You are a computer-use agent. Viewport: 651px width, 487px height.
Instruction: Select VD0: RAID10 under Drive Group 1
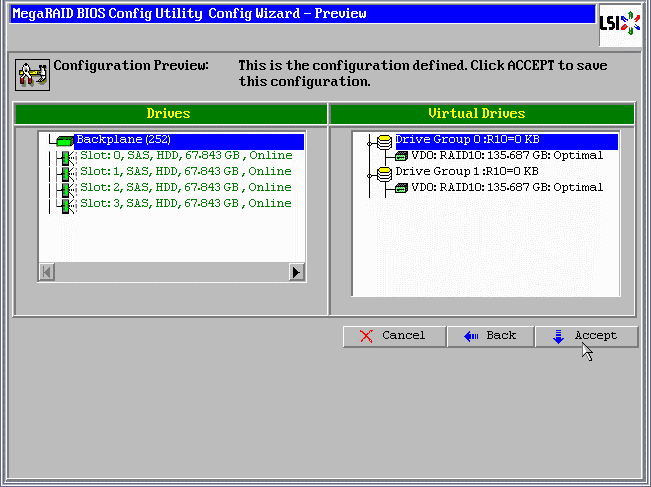[x=507, y=188]
